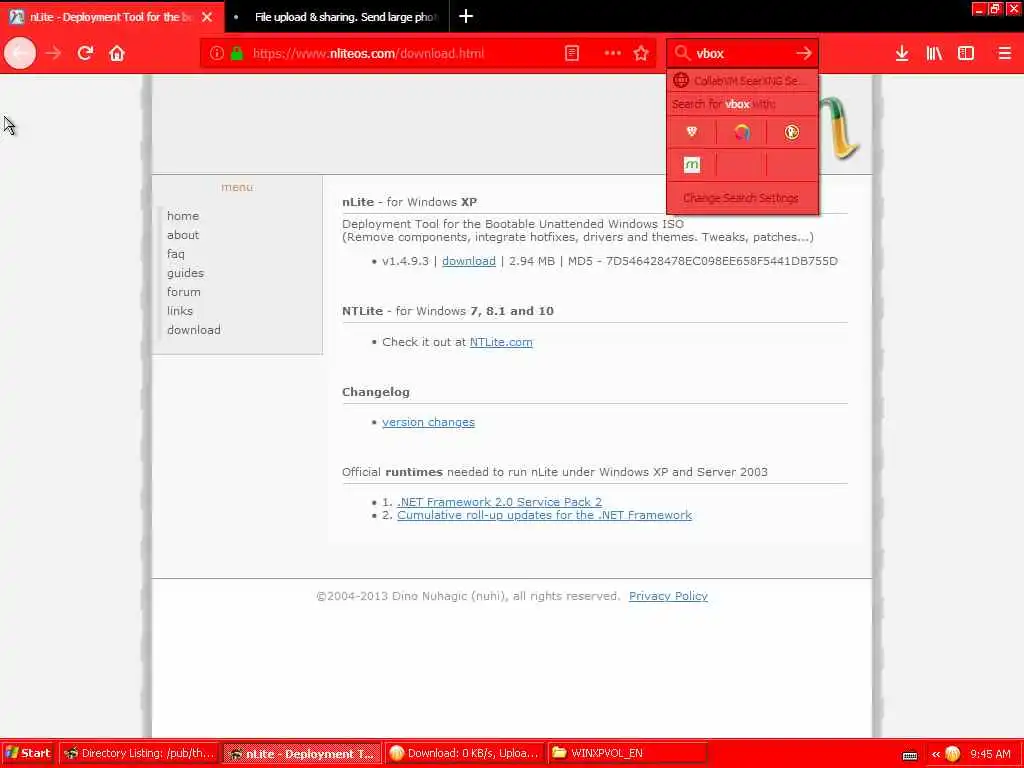Viewport: 1024px width, 768px height.
Task: Bookmark this page with the star
Action: (x=641, y=54)
